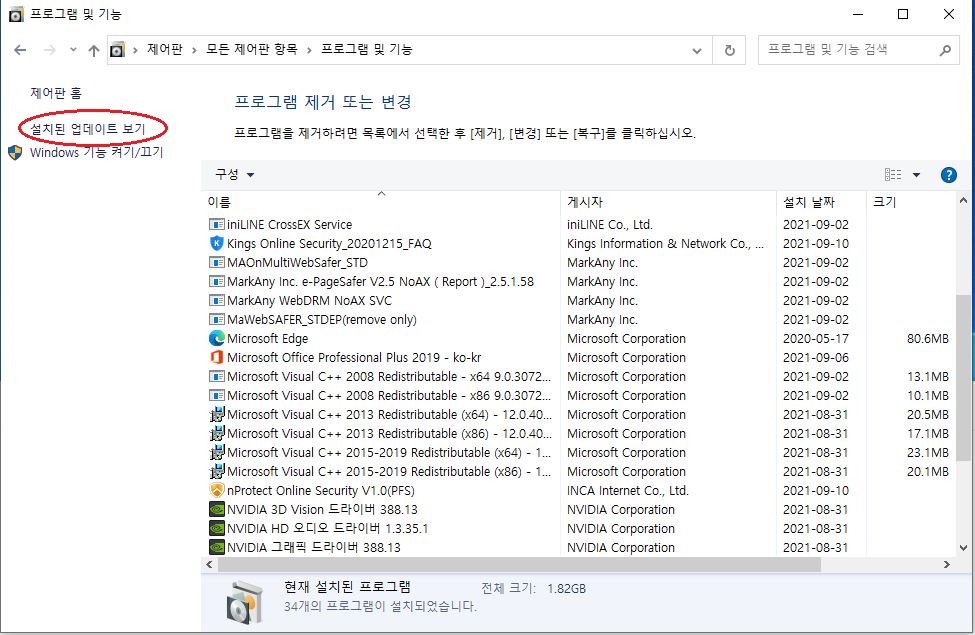Click the INCA Internet Co., Ltd. publisher
This screenshot has height=635, width=975.
[x=627, y=491]
